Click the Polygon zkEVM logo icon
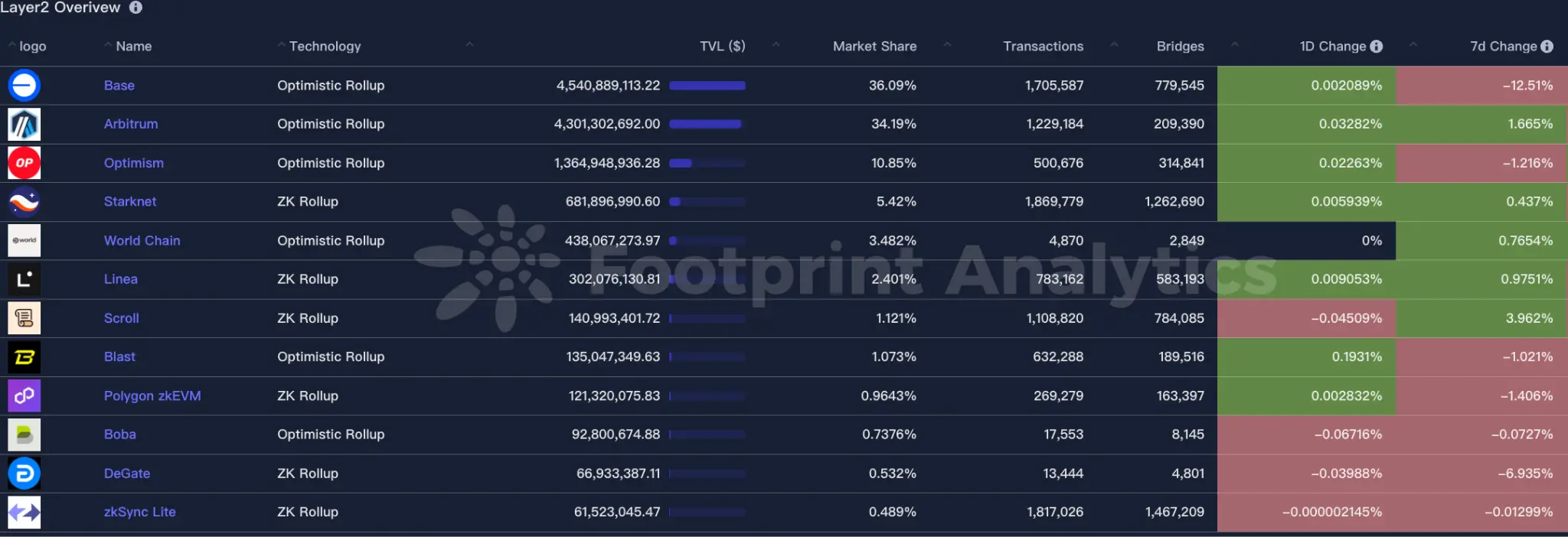The width and height of the screenshot is (1568, 537). tap(24, 395)
